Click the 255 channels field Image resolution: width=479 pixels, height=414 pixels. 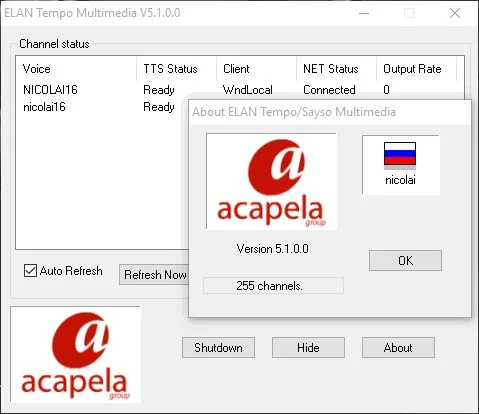273,286
